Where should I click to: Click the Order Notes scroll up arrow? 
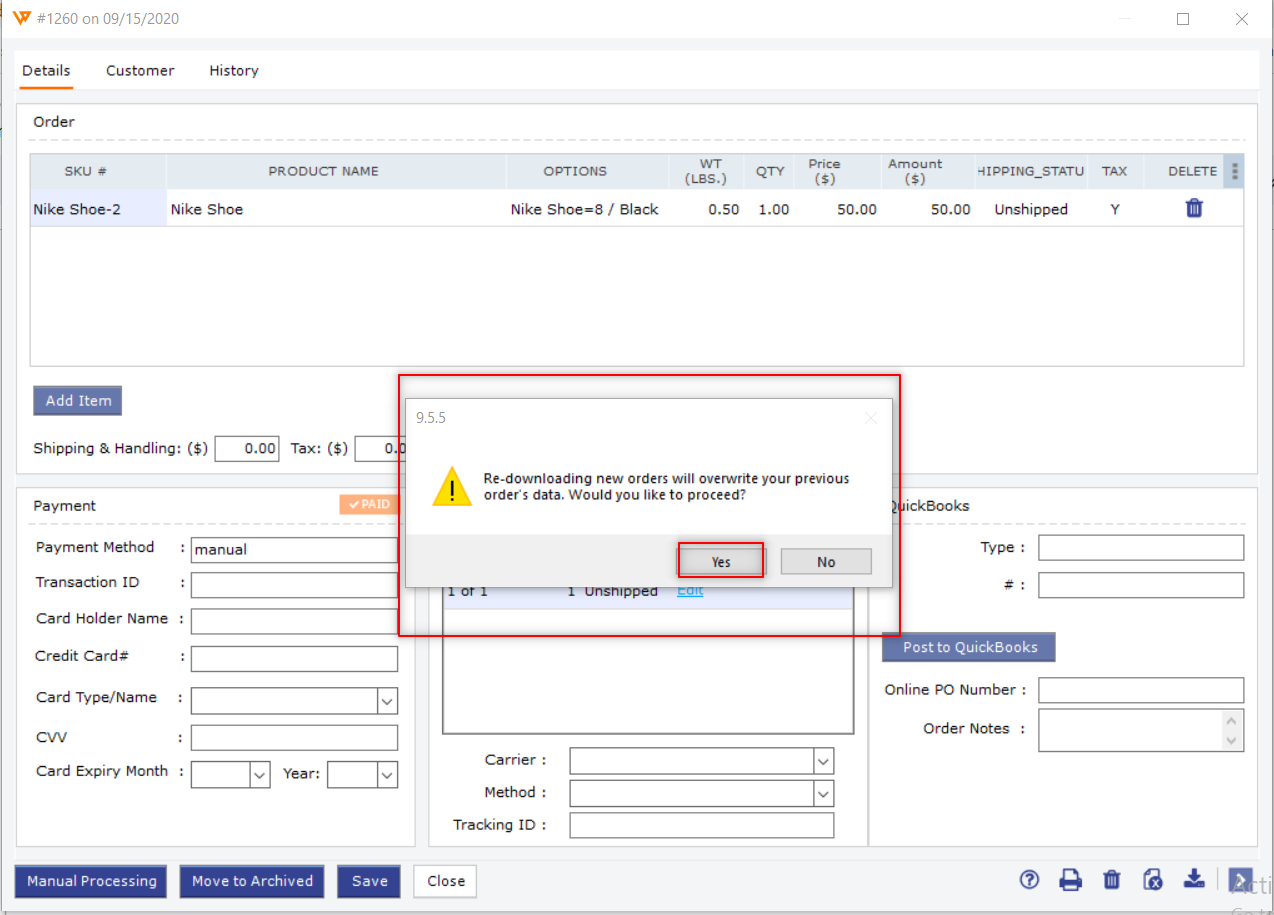pos(1234,720)
